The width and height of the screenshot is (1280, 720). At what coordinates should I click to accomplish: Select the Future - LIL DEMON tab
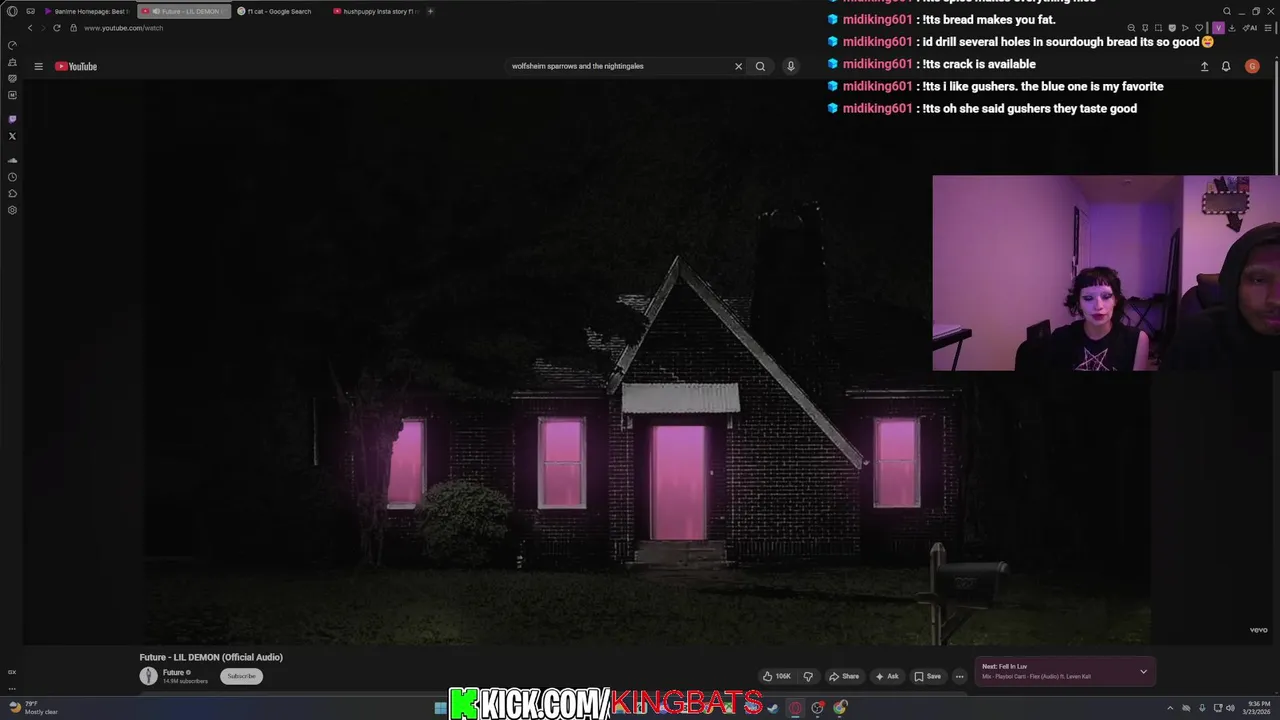coord(185,11)
